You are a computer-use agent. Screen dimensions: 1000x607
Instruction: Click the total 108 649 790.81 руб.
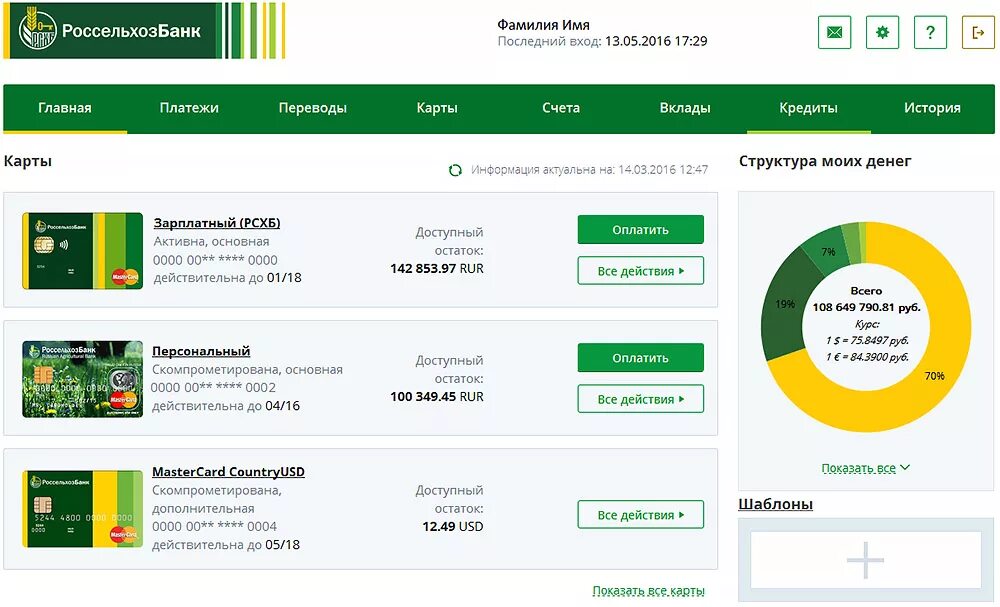point(866,307)
